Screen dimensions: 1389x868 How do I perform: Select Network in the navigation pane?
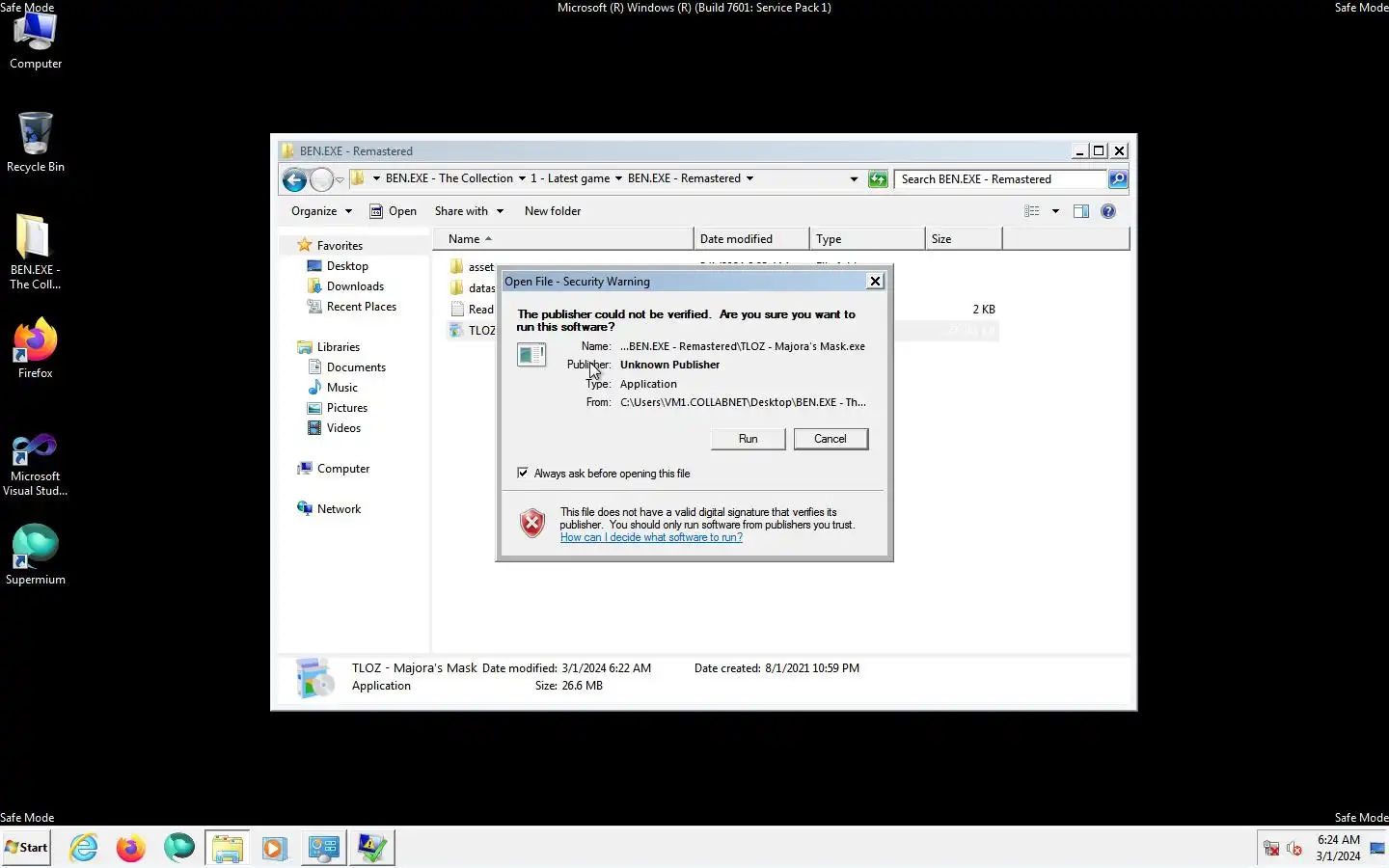click(x=329, y=509)
